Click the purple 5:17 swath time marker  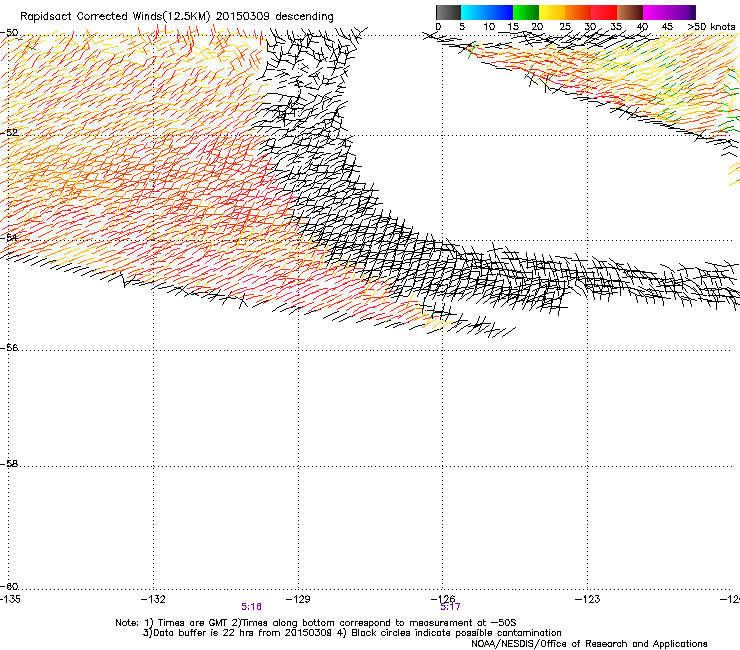tap(450, 607)
